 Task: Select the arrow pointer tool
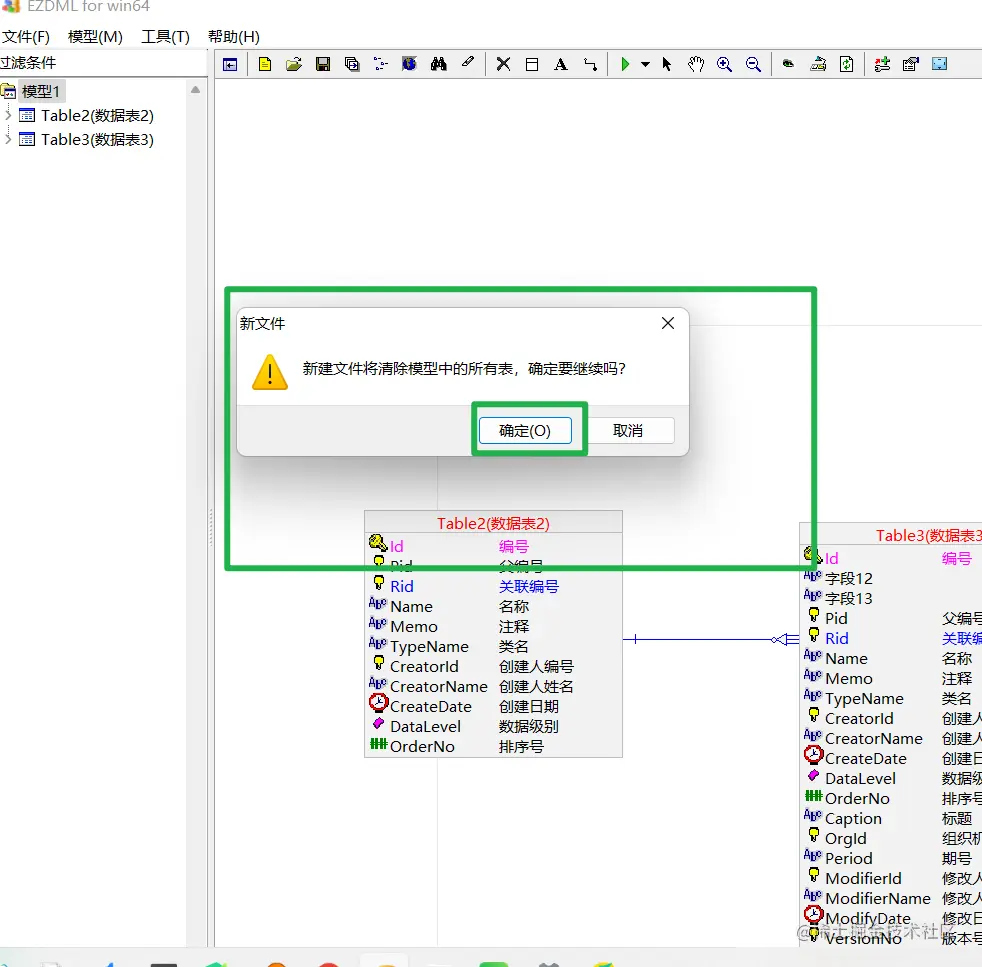[666, 64]
